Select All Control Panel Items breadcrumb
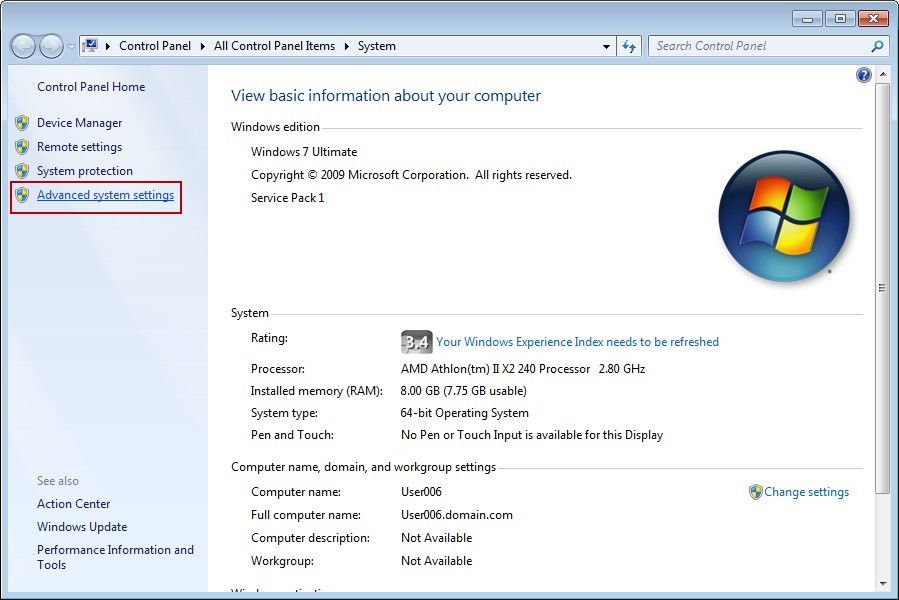899x600 pixels. (275, 46)
